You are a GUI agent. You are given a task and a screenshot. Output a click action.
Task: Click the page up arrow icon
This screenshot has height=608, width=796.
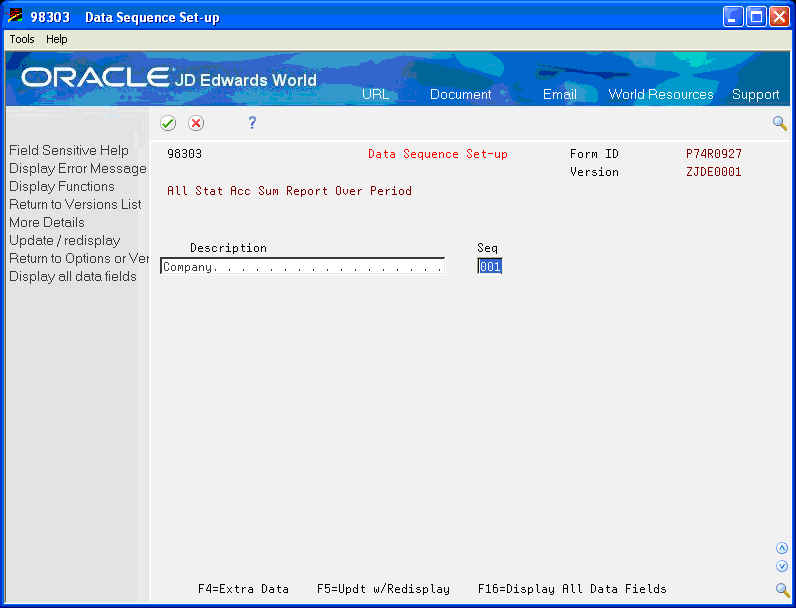click(782, 548)
